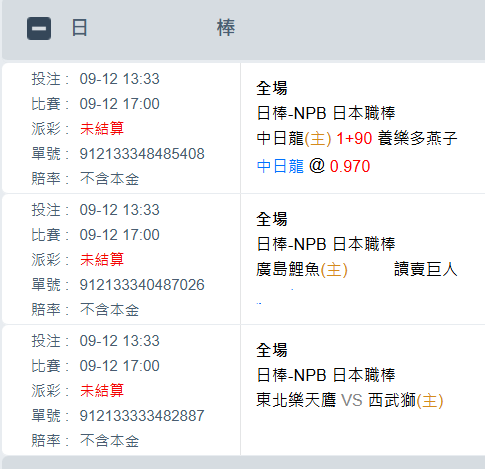Click 不含本金 on order 912133333482887
This screenshot has height=469, width=485.
coord(110,441)
